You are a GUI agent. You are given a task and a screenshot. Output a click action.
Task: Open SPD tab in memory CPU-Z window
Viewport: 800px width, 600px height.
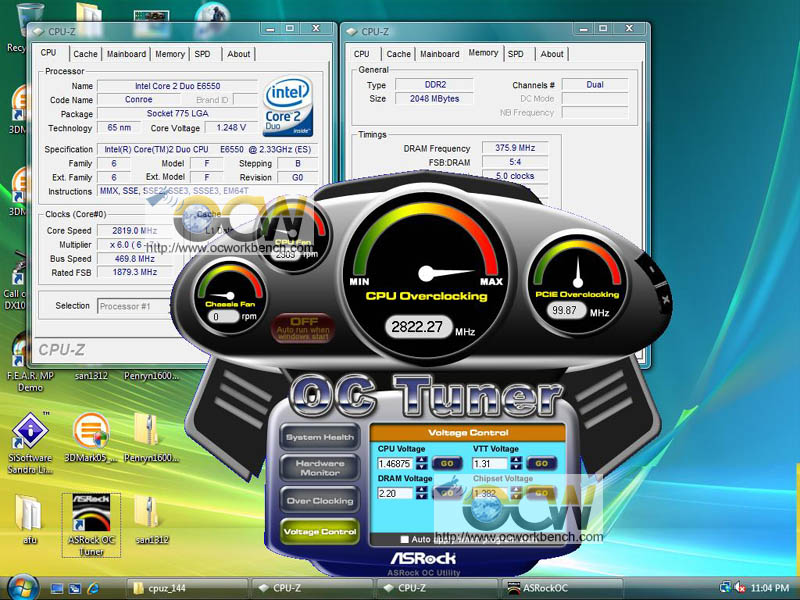tap(515, 54)
